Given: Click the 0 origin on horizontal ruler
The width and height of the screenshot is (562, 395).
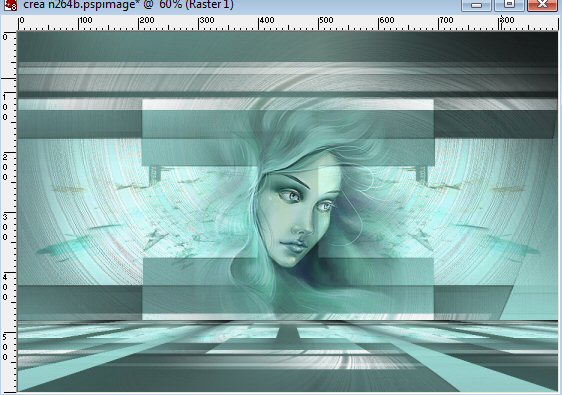Looking at the screenshot, I should (22, 20).
